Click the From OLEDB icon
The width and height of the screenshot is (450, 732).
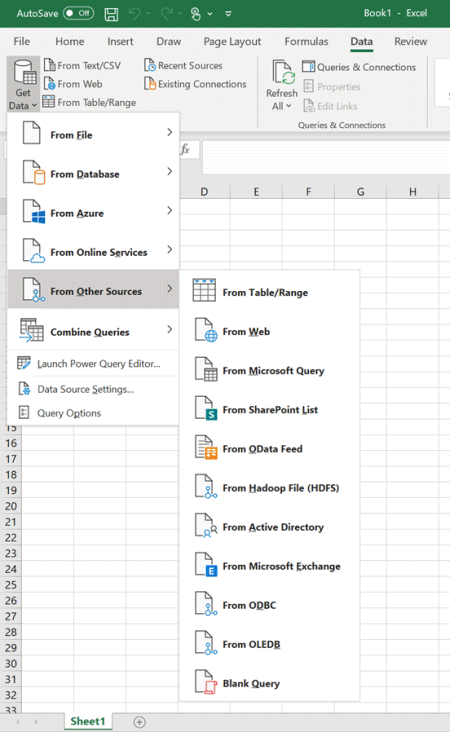coord(206,643)
